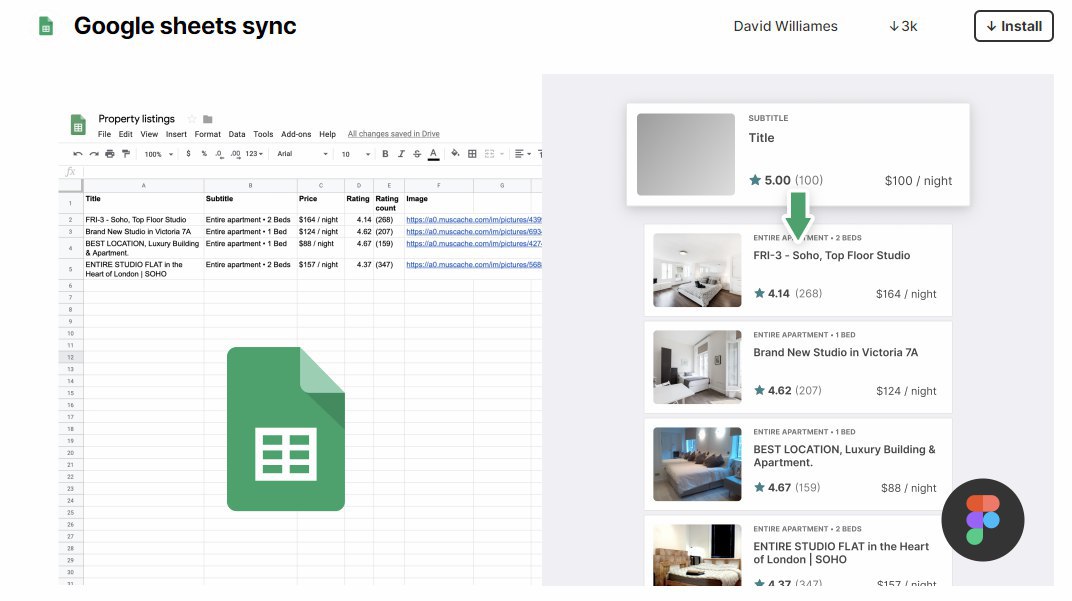1072x601 pixels.
Task: Click the Install button
Action: tap(1013, 26)
